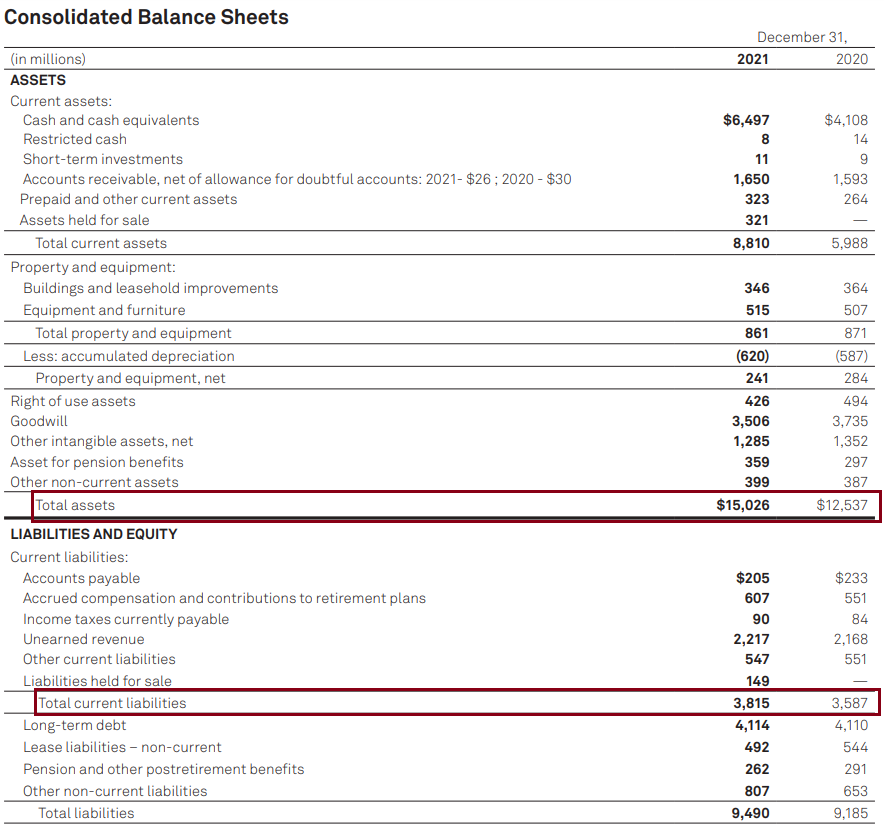Click the Cash and cash equivalents label
The image size is (884, 828).
pyautogui.click(x=111, y=120)
